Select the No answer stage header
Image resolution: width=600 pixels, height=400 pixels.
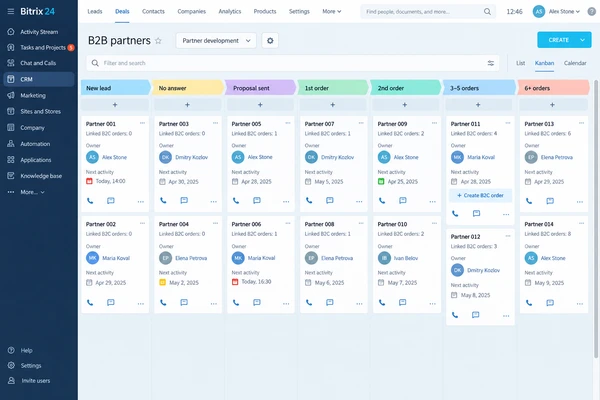point(188,88)
